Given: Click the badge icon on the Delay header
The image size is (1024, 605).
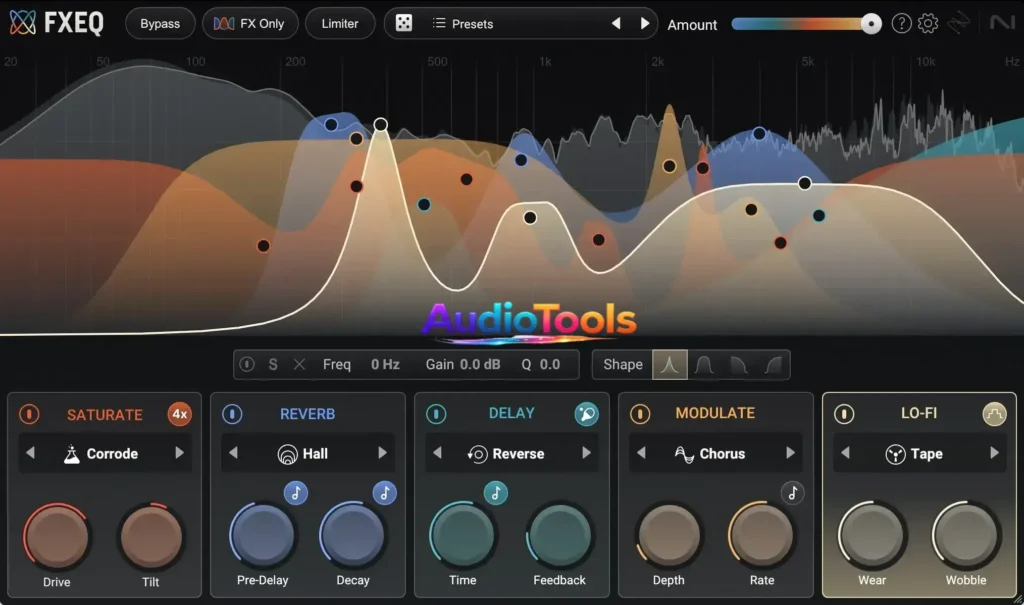Looking at the screenshot, I should click(586, 412).
